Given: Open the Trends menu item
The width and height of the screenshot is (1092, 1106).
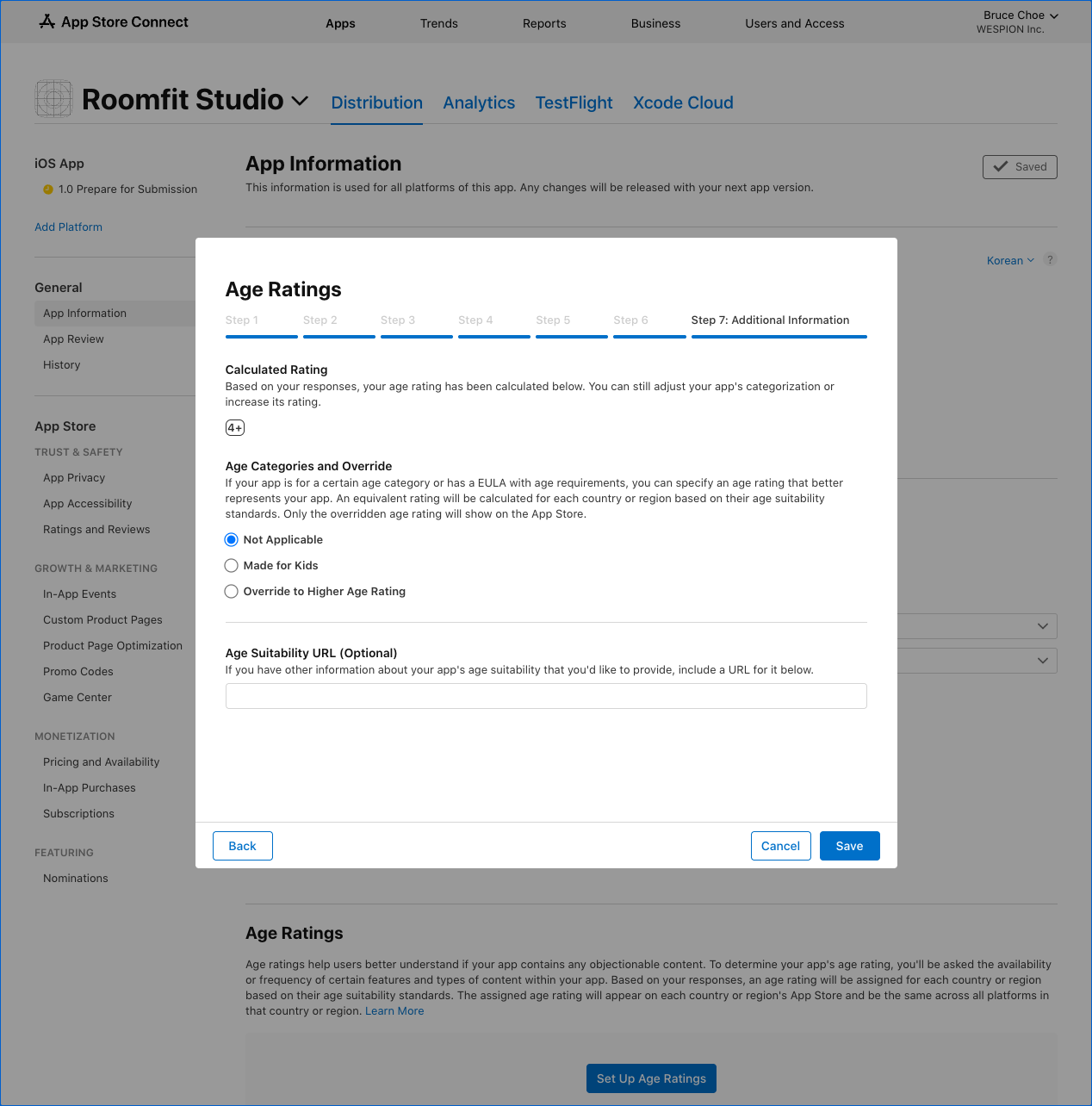Looking at the screenshot, I should [x=438, y=23].
